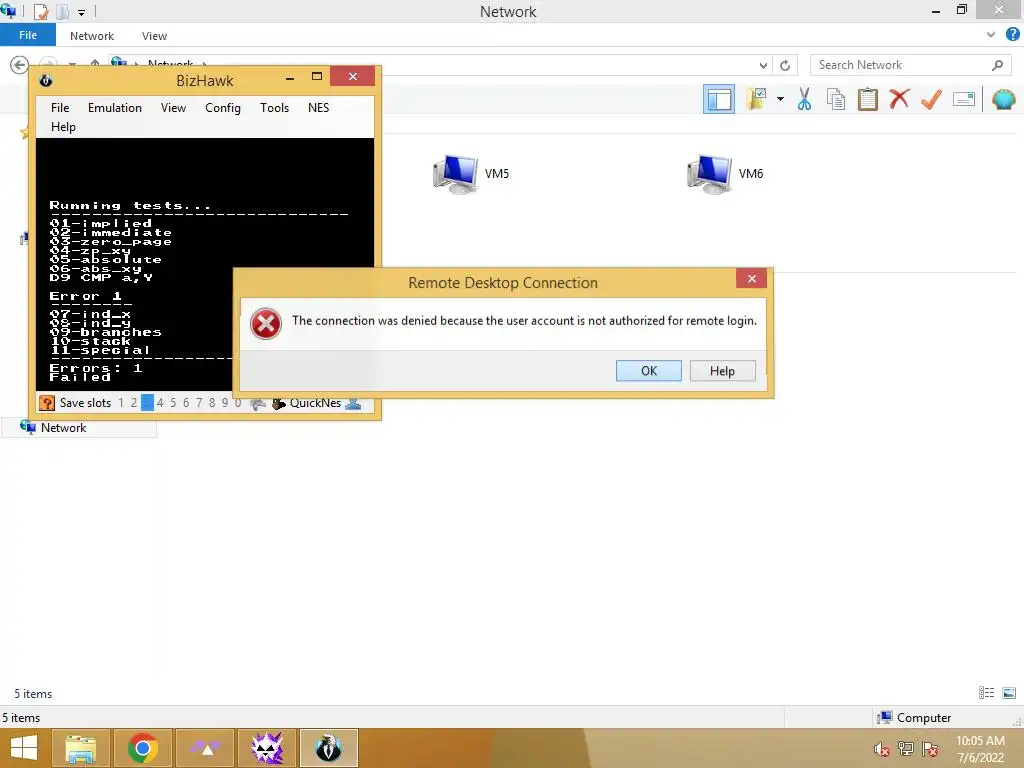Select save slot 9 in BizHawk

pos(225,403)
